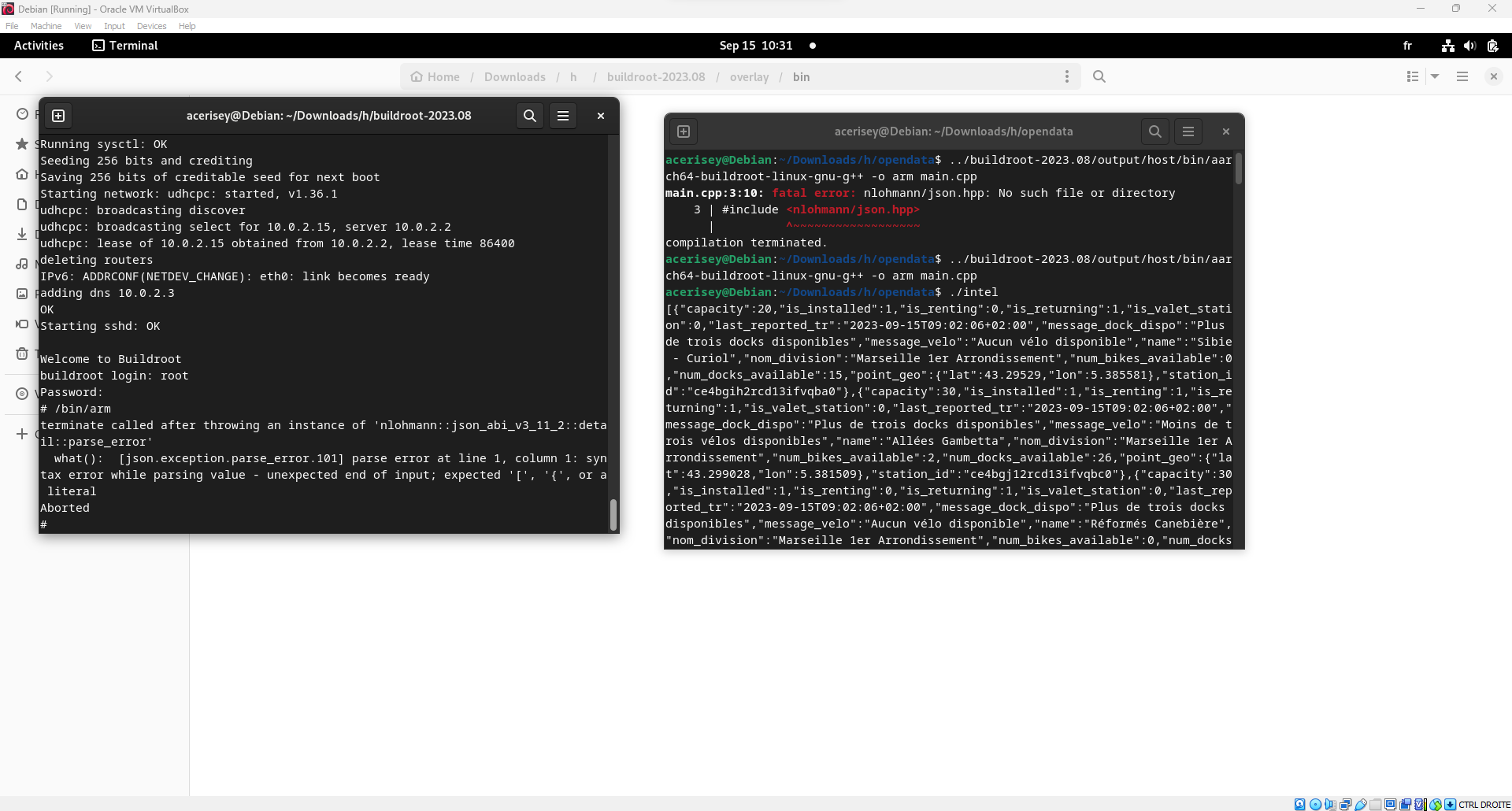This screenshot has height=811, width=1512.
Task: Add a new tab in the buildroot terminal
Action: [x=58, y=116]
